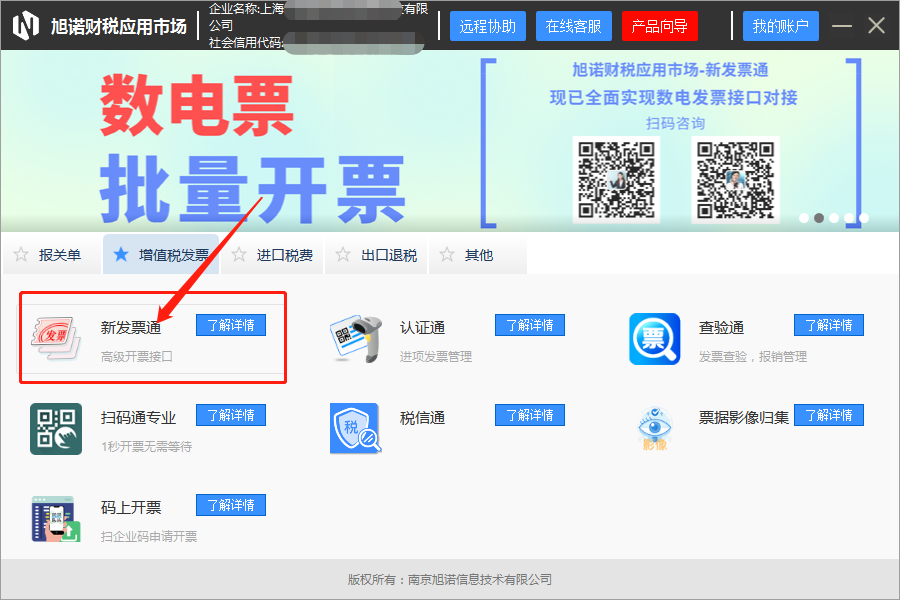Select the third banner carousel dot
The width and height of the screenshot is (900, 600).
click(x=834, y=218)
